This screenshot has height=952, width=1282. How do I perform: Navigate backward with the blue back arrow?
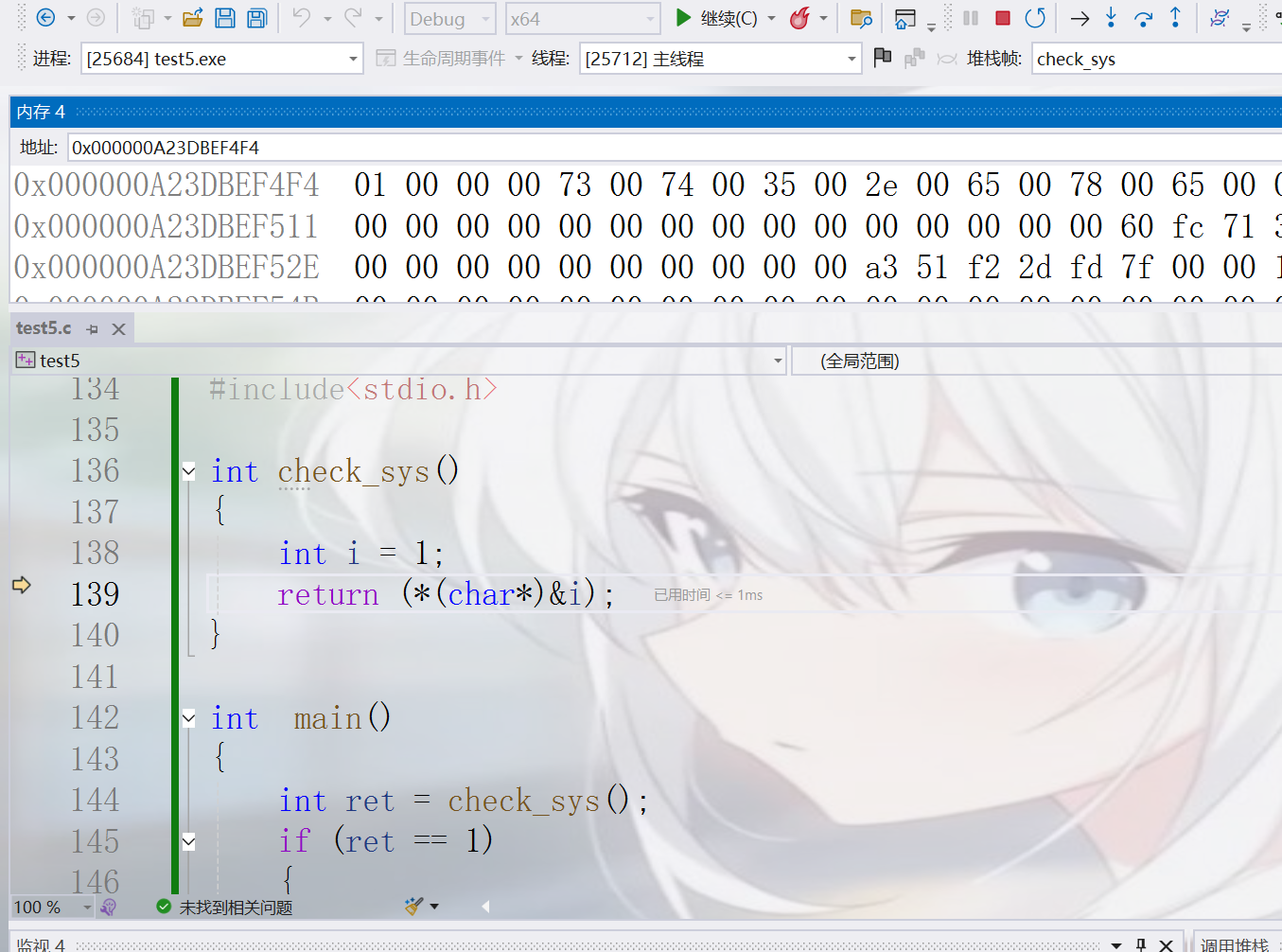[45, 18]
